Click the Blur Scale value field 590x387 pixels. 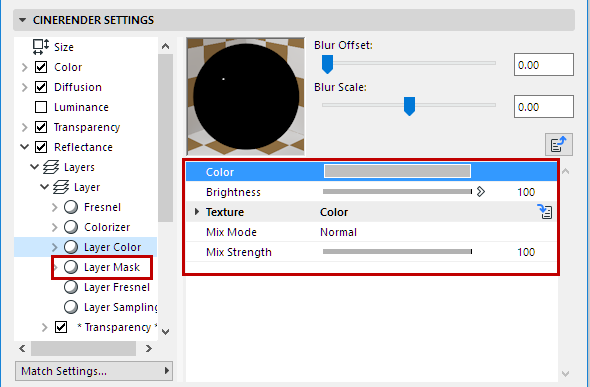click(x=544, y=106)
